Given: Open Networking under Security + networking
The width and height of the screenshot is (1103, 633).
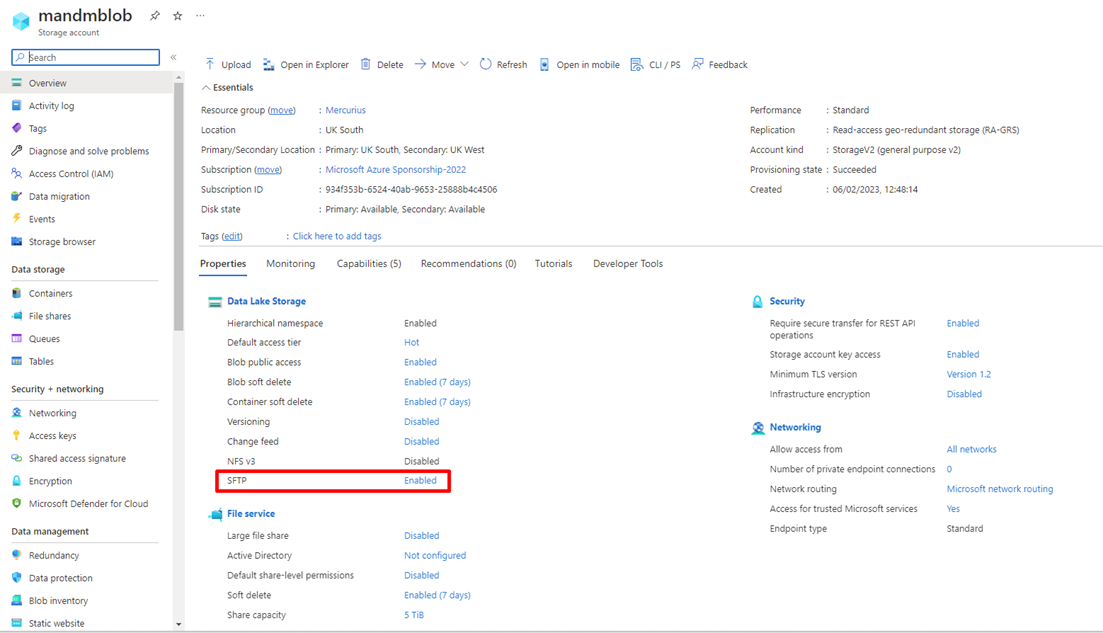Looking at the screenshot, I should pyautogui.click(x=53, y=413).
